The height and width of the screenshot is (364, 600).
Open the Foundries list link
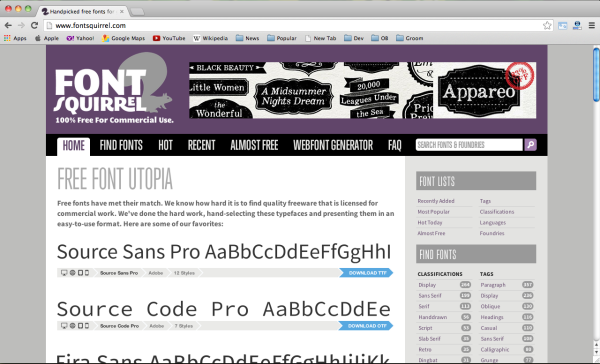point(492,233)
